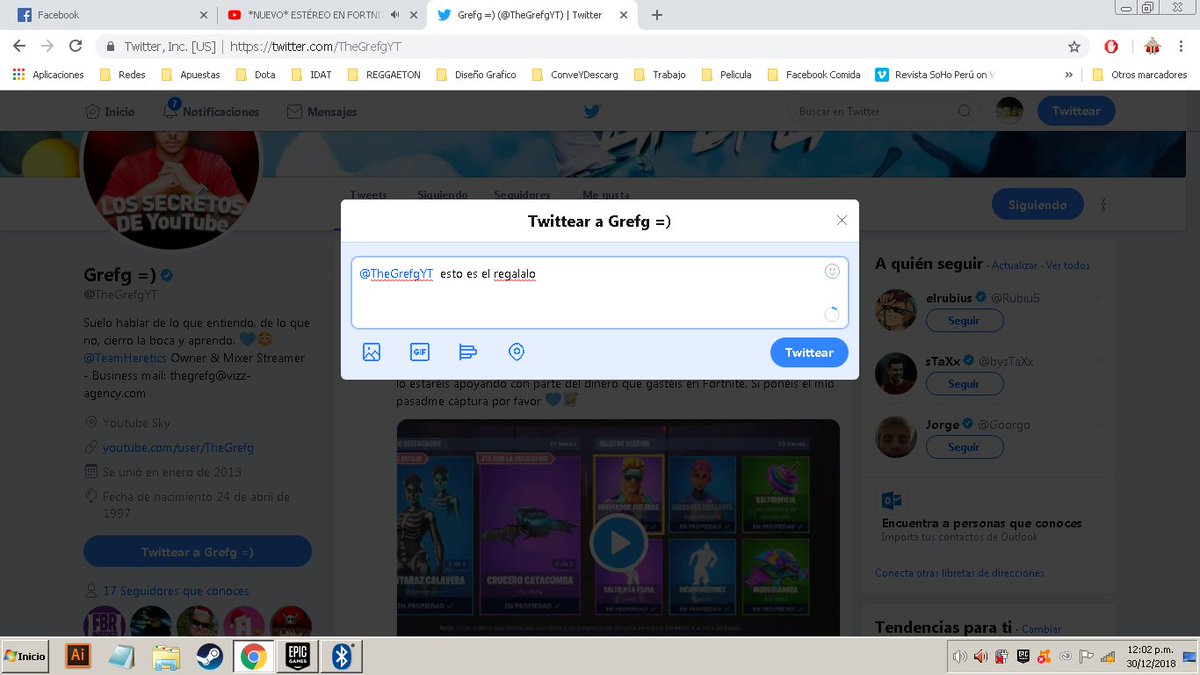Screen dimensions: 1200x675
Task: Close the Twittear a Grefg dialog
Action: pyautogui.click(x=842, y=220)
